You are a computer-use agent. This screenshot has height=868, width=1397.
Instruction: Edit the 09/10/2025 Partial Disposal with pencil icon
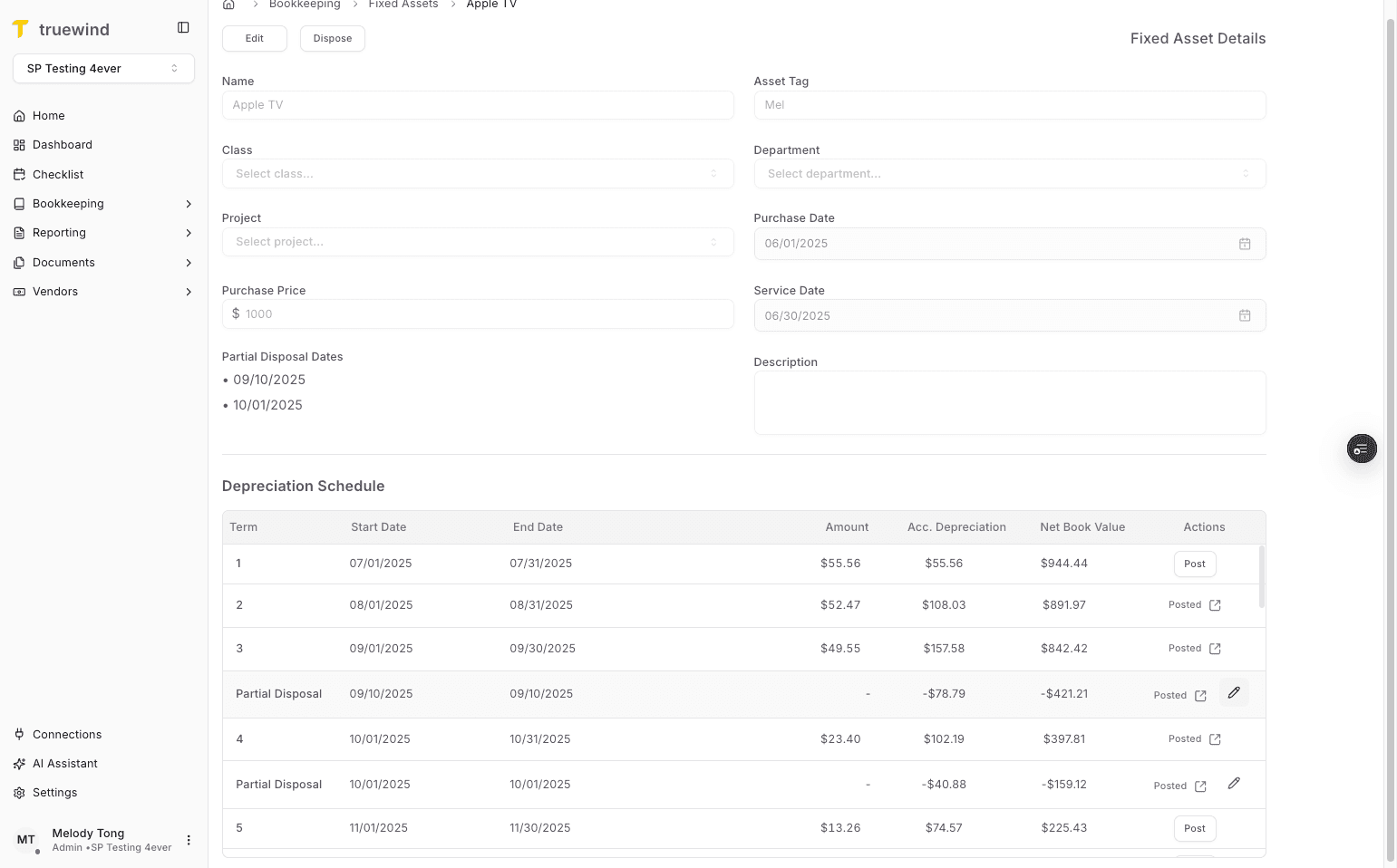(1234, 692)
